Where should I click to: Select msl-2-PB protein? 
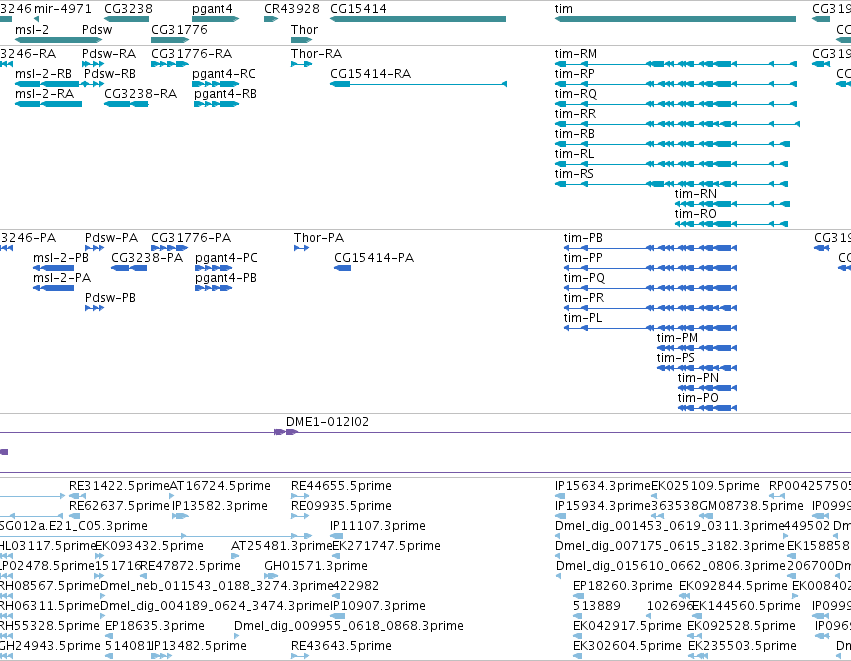[54, 268]
